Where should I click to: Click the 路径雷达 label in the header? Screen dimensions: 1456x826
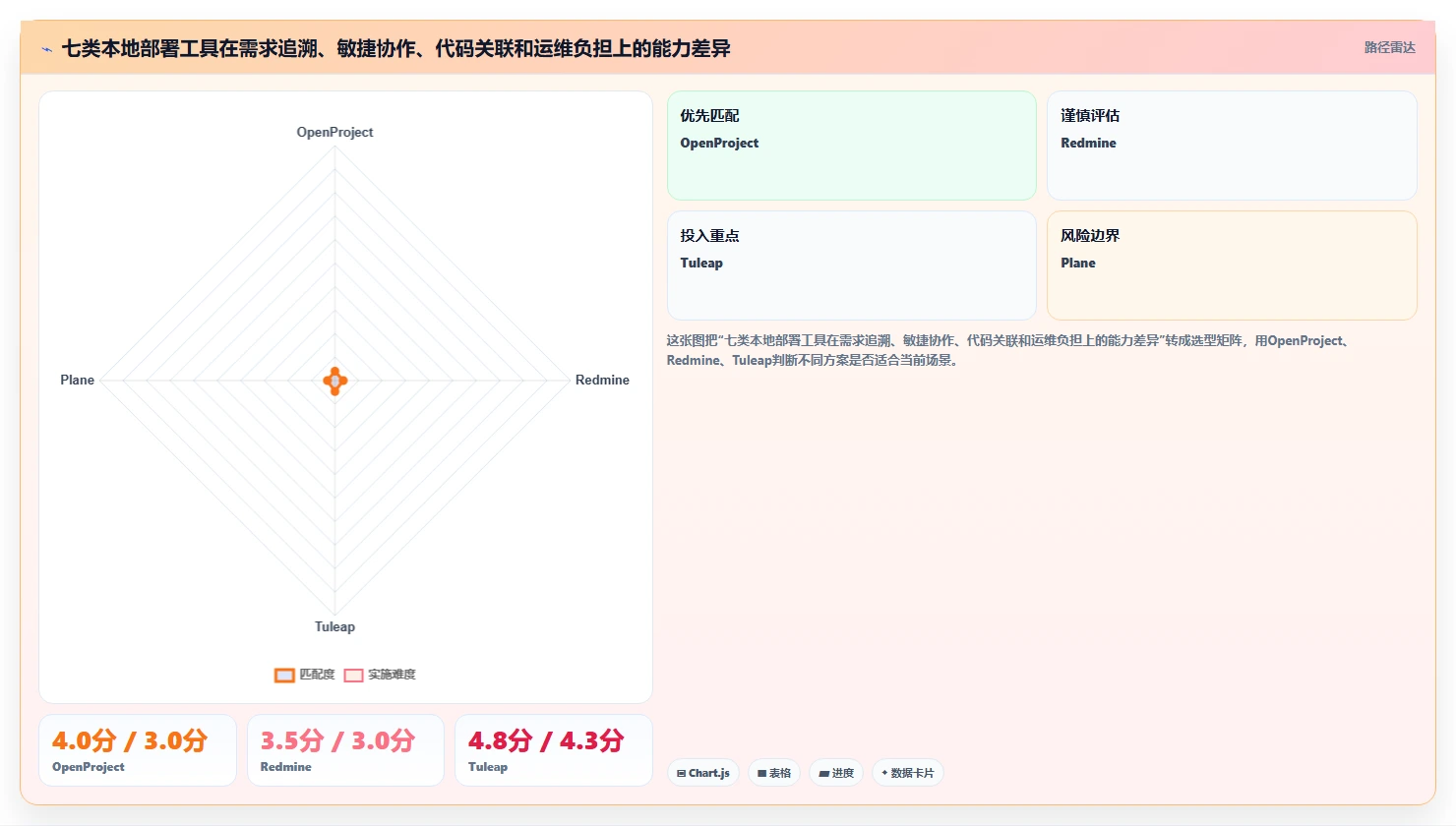point(1389,47)
